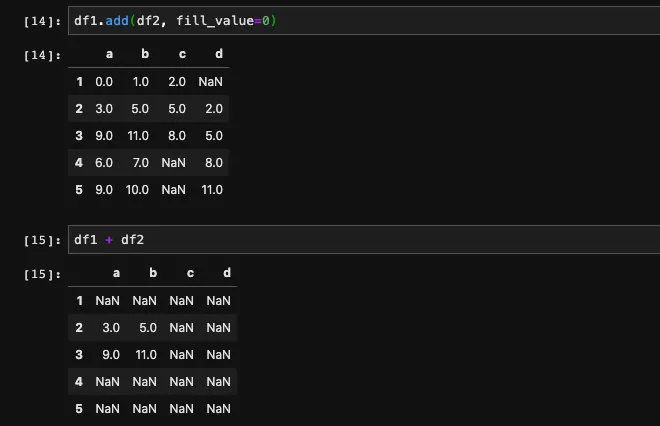Select the 11.0 cell in row 5 of first table

tap(212, 190)
